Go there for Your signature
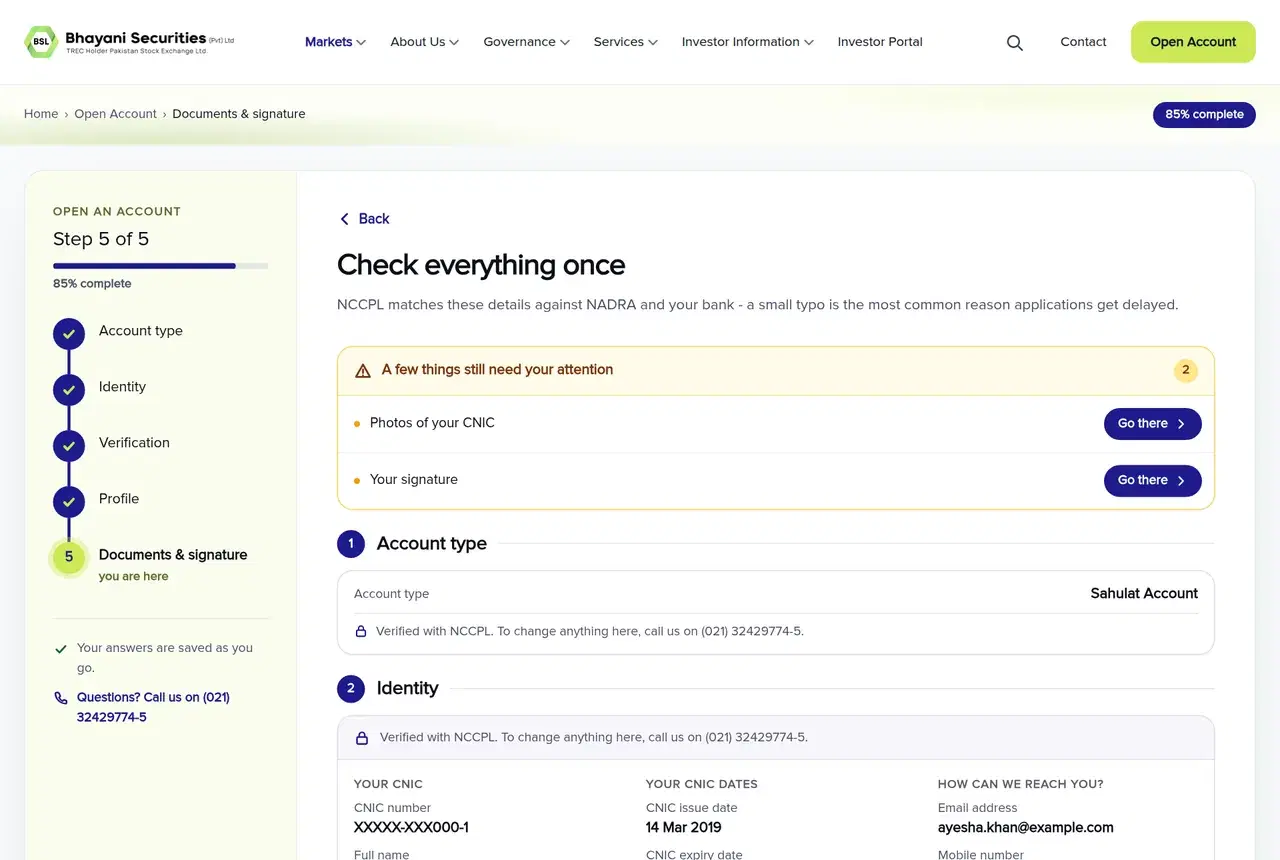Image resolution: width=1280 pixels, height=860 pixels. [x=1152, y=481]
